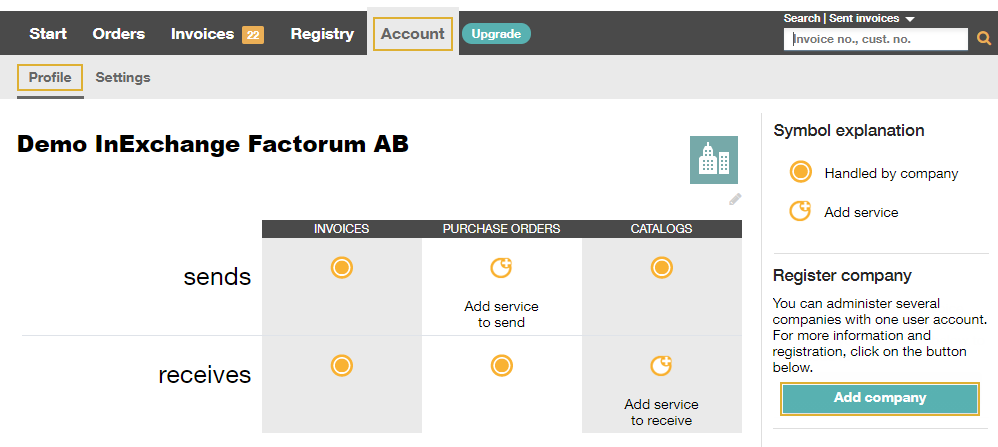Switch to the Registry tab
The width and height of the screenshot is (998, 447).
322,34
